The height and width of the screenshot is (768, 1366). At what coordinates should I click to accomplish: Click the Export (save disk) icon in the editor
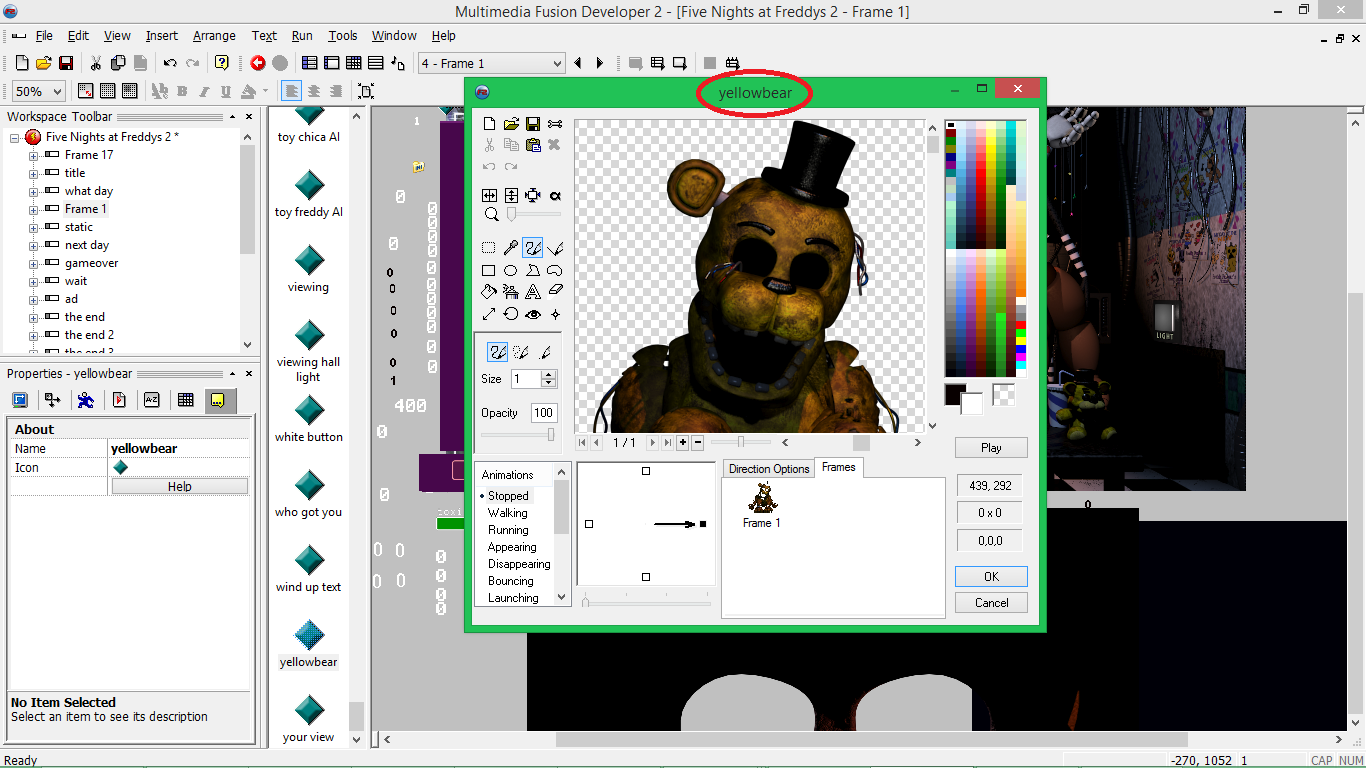(x=533, y=124)
